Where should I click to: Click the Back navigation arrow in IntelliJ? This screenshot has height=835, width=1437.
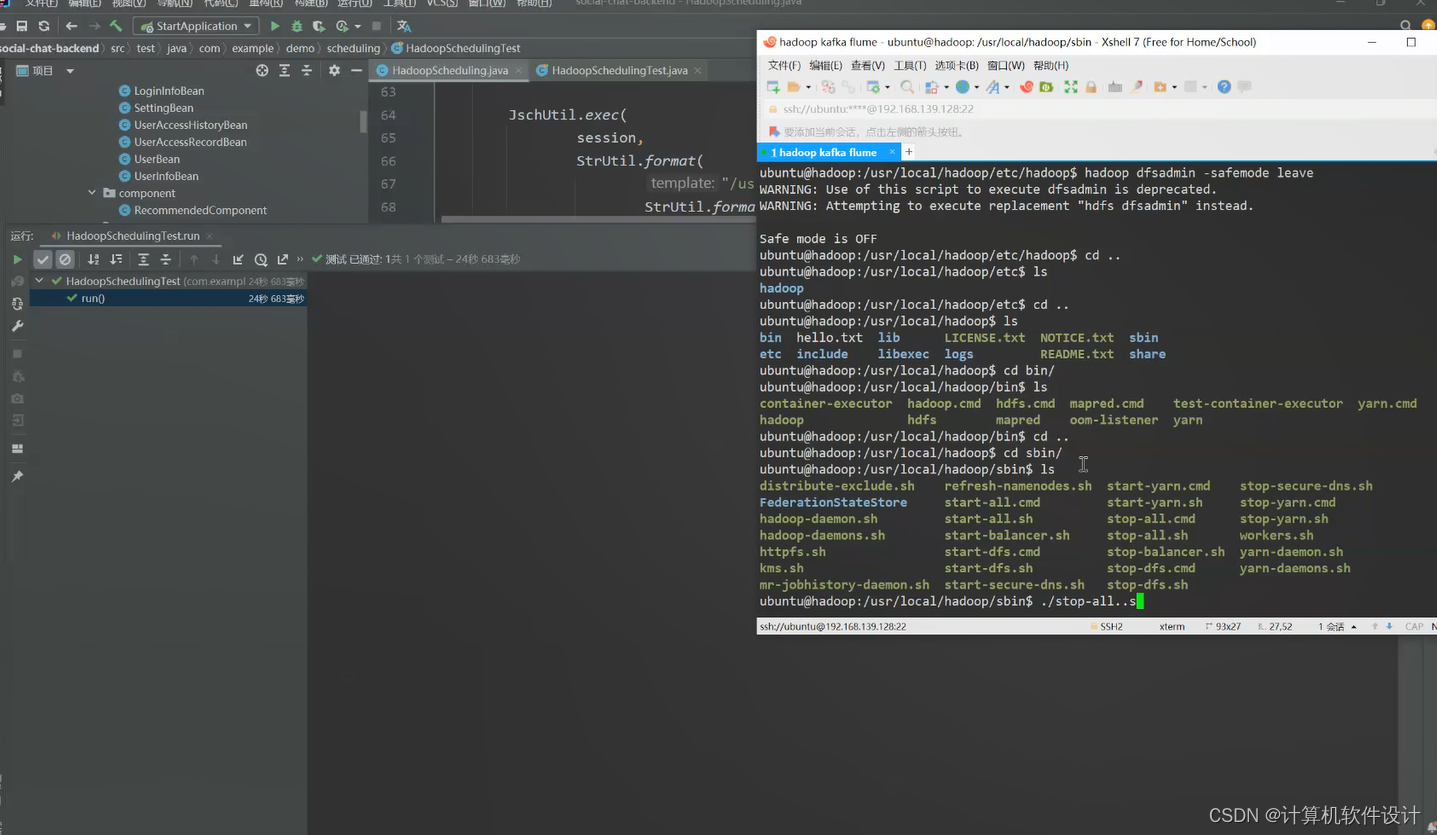click(71, 26)
